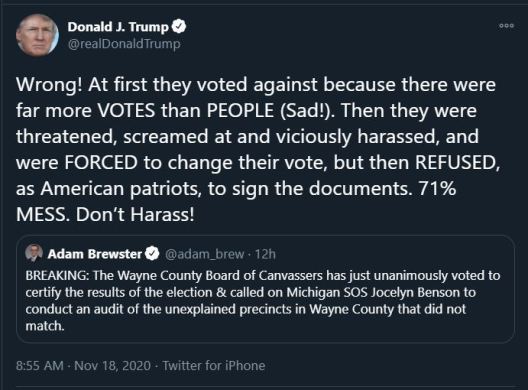This screenshot has width=528, height=390.
Task: Open the Twitter for iPhone source link
Action: coord(214,366)
